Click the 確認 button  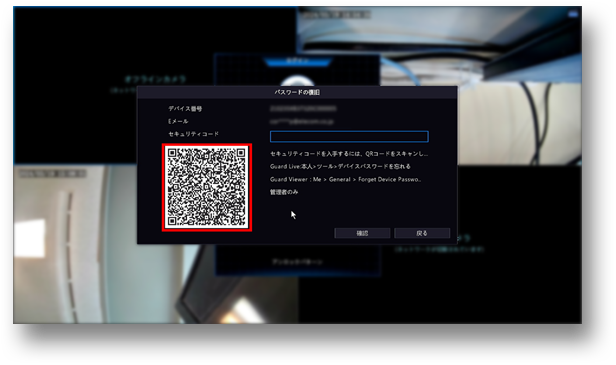tap(362, 233)
